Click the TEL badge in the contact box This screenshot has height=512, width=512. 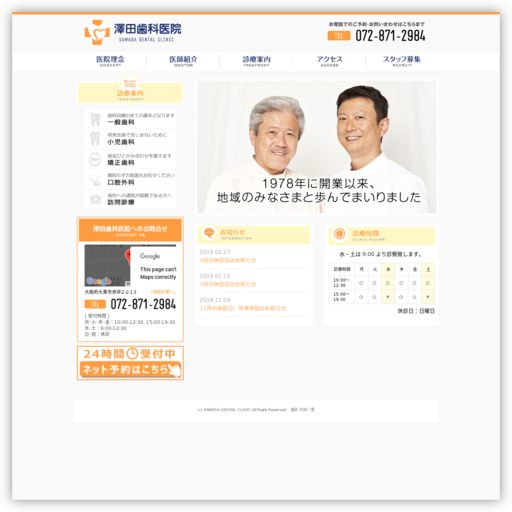(x=95, y=304)
